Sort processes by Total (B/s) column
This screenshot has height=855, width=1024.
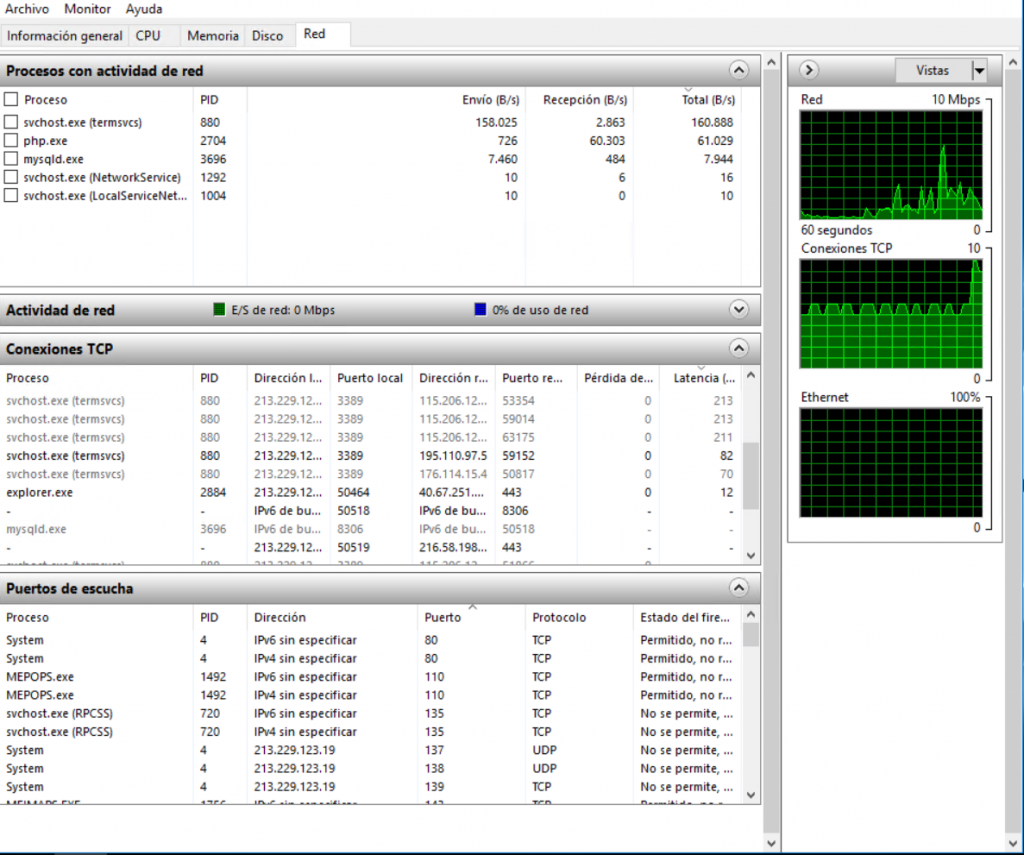point(709,100)
